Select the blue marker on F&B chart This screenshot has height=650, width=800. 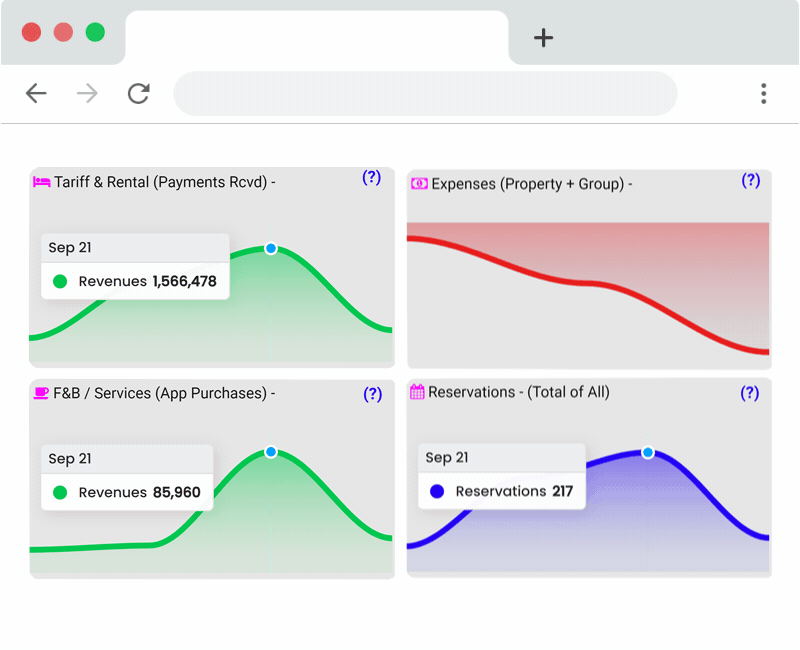pos(270,452)
